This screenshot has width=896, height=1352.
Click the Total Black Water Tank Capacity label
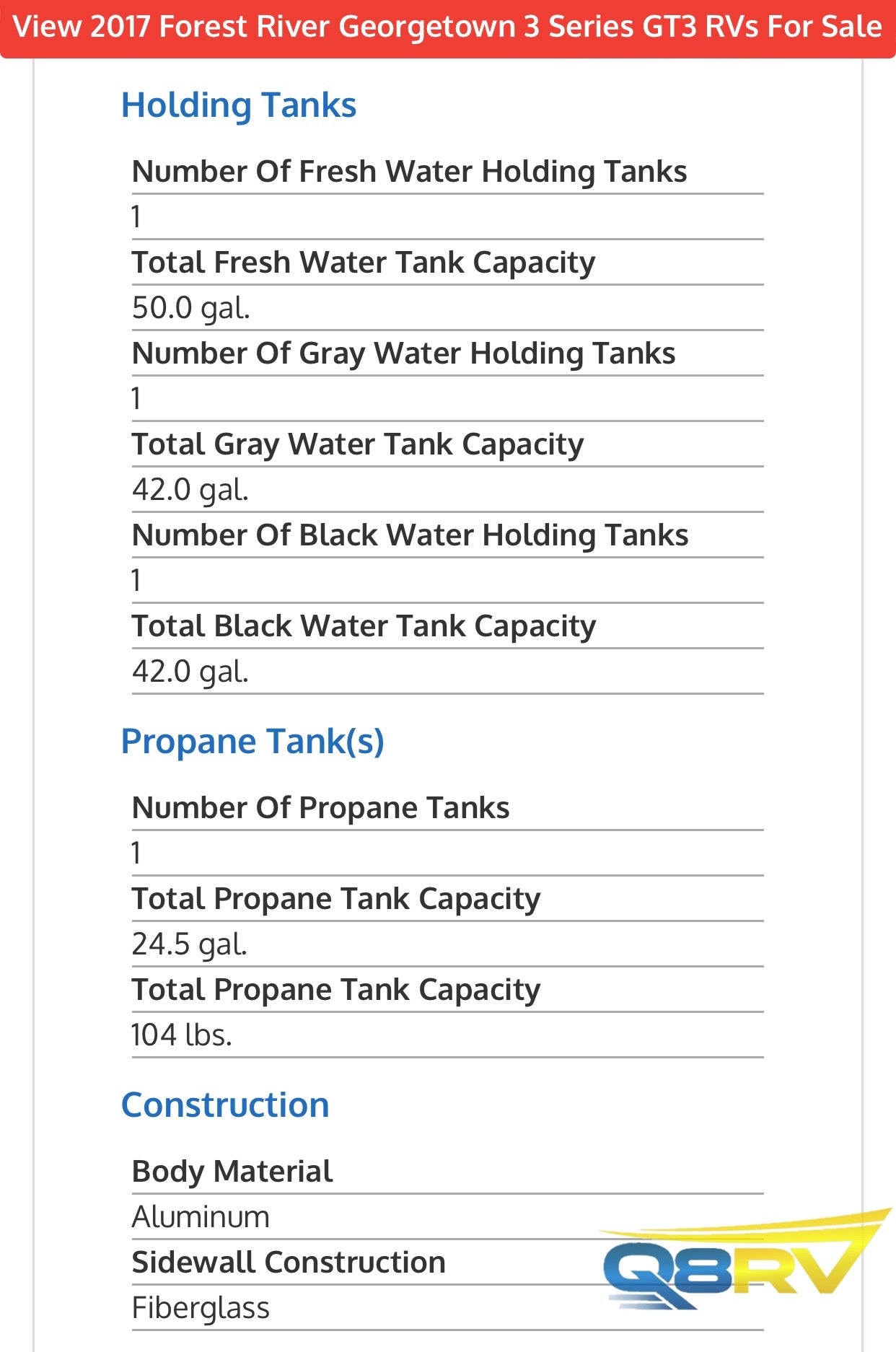[x=364, y=626]
